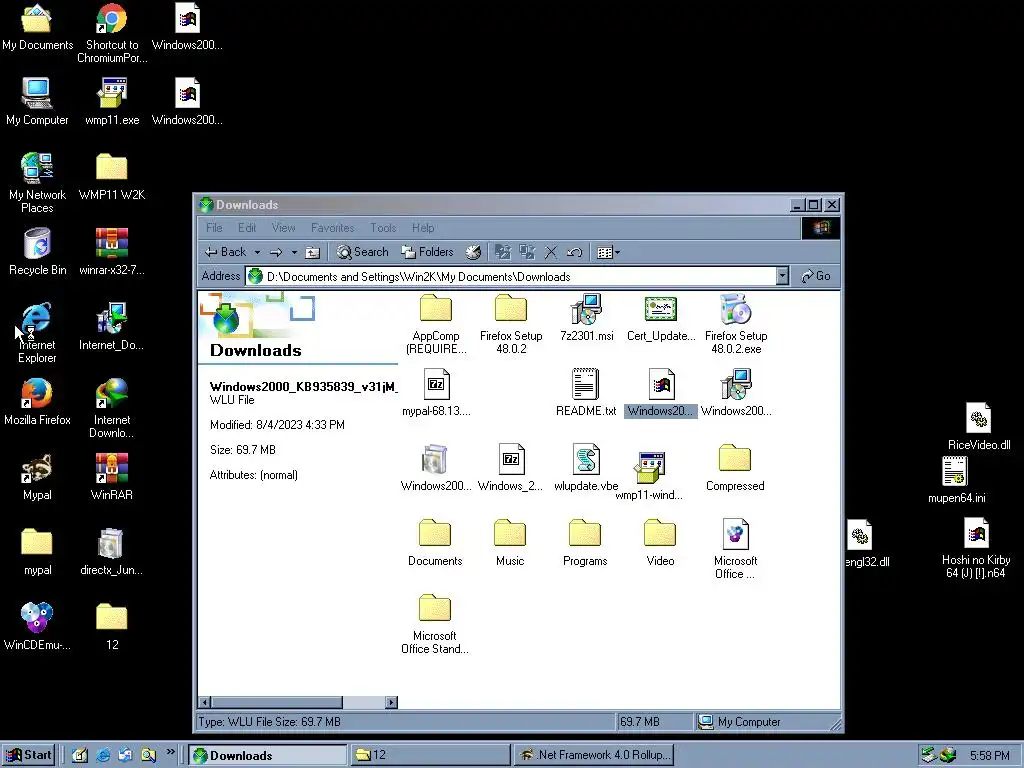Image resolution: width=1024 pixels, height=768 pixels.
Task: Select the wmp11-wind... installer
Action: coord(649,475)
